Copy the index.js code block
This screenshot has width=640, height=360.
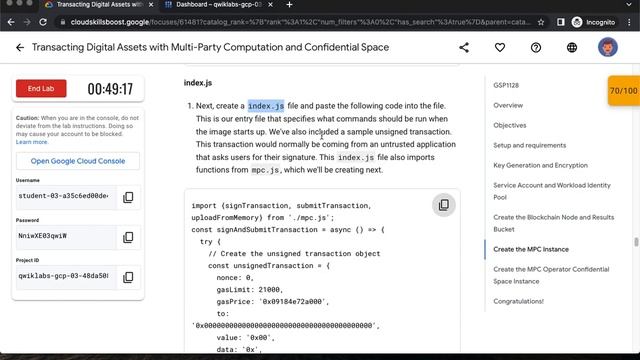[x=444, y=205]
